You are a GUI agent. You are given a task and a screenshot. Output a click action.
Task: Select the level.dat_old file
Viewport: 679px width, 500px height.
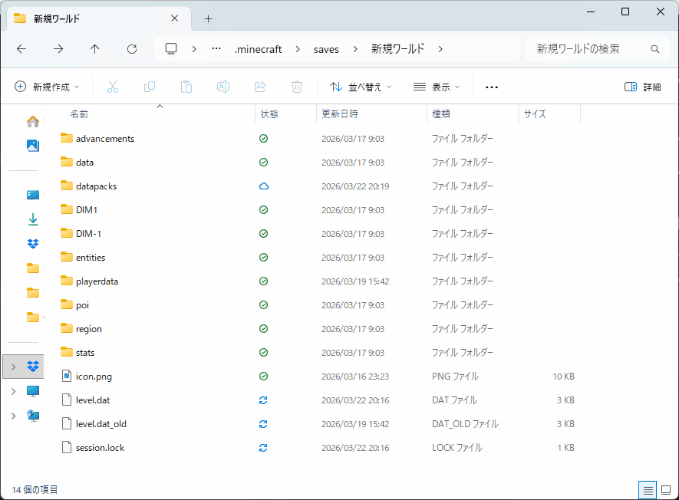(x=101, y=424)
